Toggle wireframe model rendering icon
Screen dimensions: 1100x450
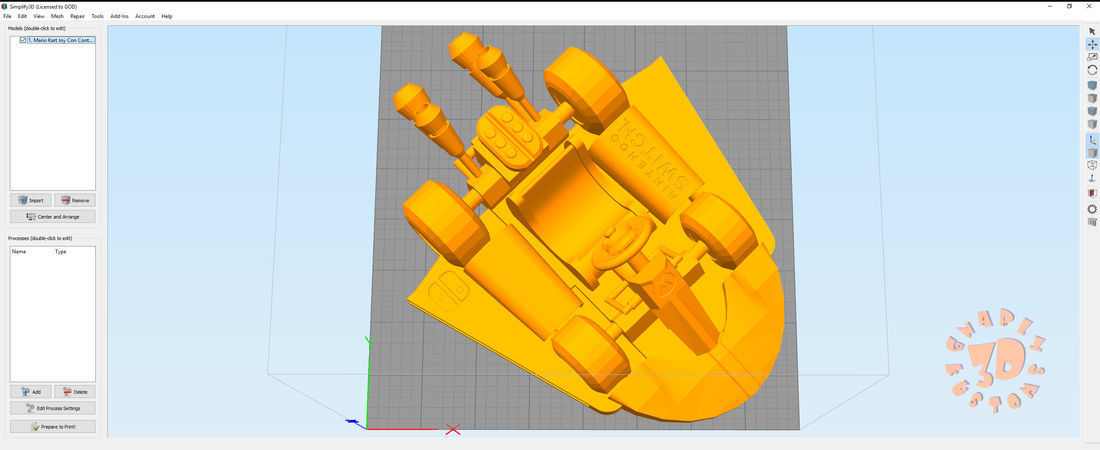pos(1092,165)
